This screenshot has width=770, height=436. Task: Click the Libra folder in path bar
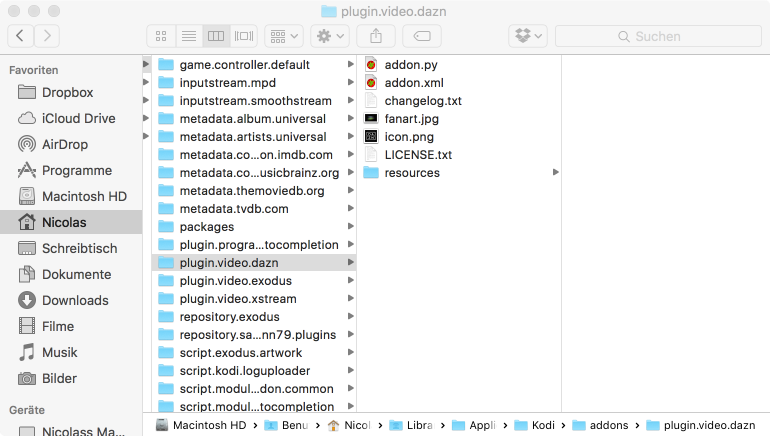(x=412, y=425)
